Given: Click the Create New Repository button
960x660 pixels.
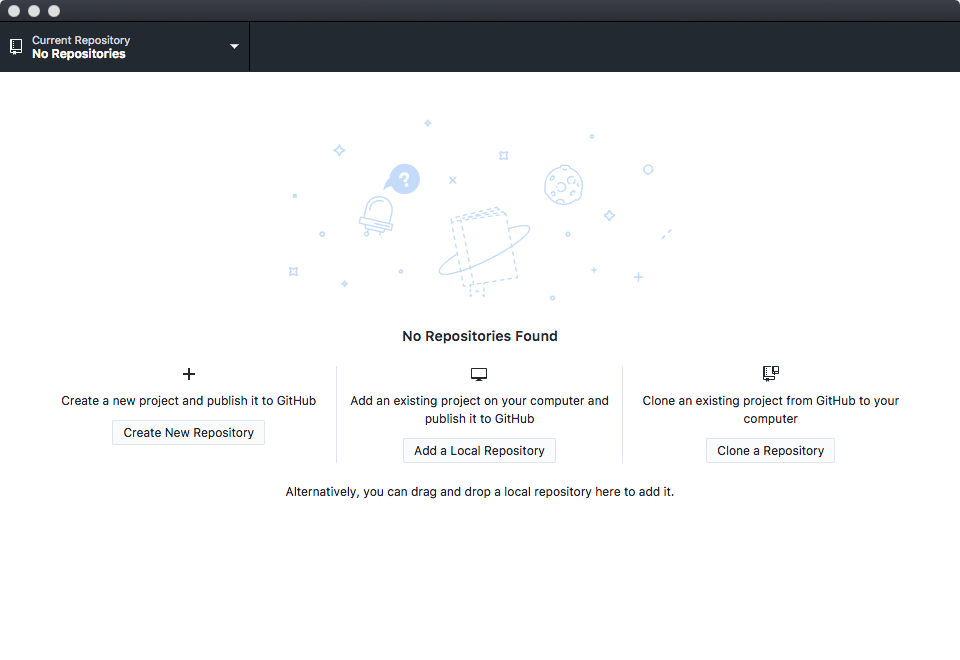Looking at the screenshot, I should 189,432.
